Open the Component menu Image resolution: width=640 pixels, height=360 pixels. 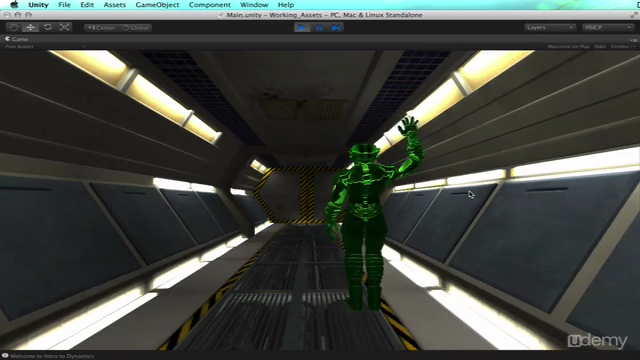(x=210, y=5)
